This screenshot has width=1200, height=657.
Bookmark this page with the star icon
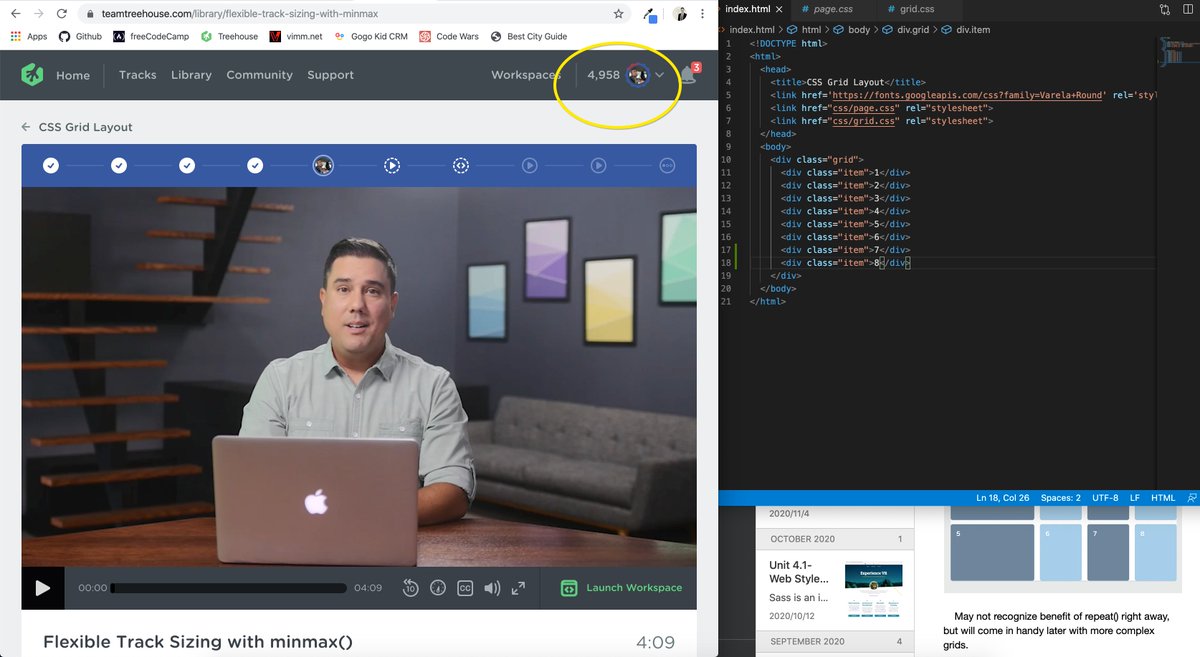coord(619,14)
